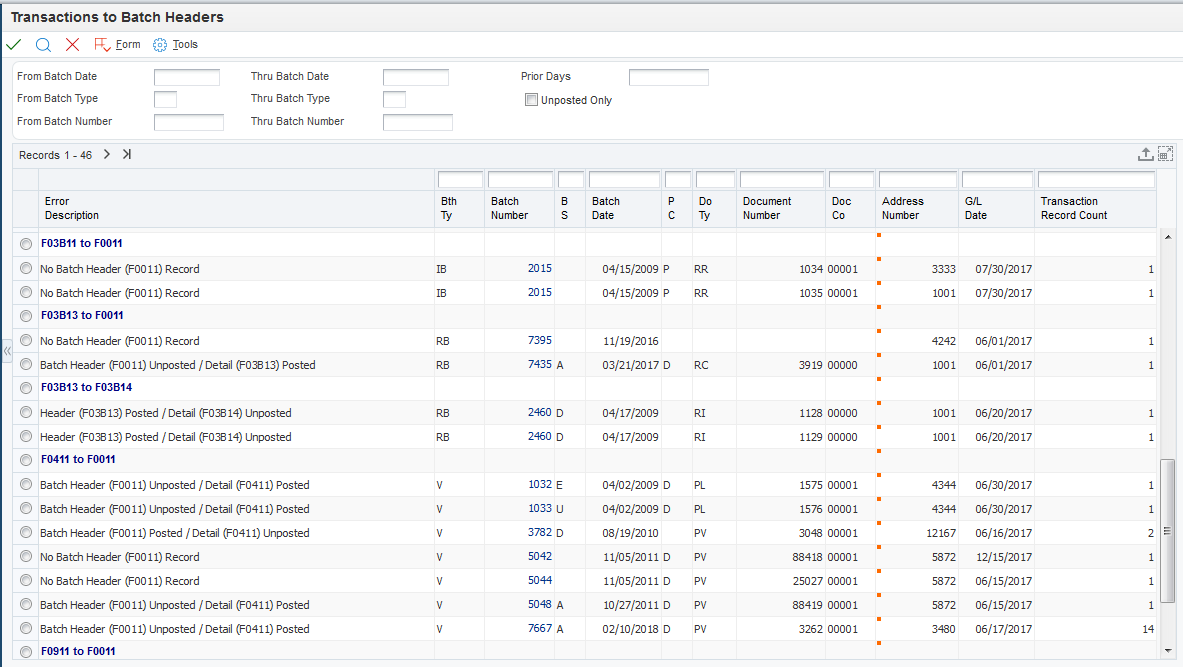Click the From Batch Date field
This screenshot has width=1183, height=667.
coord(186,77)
